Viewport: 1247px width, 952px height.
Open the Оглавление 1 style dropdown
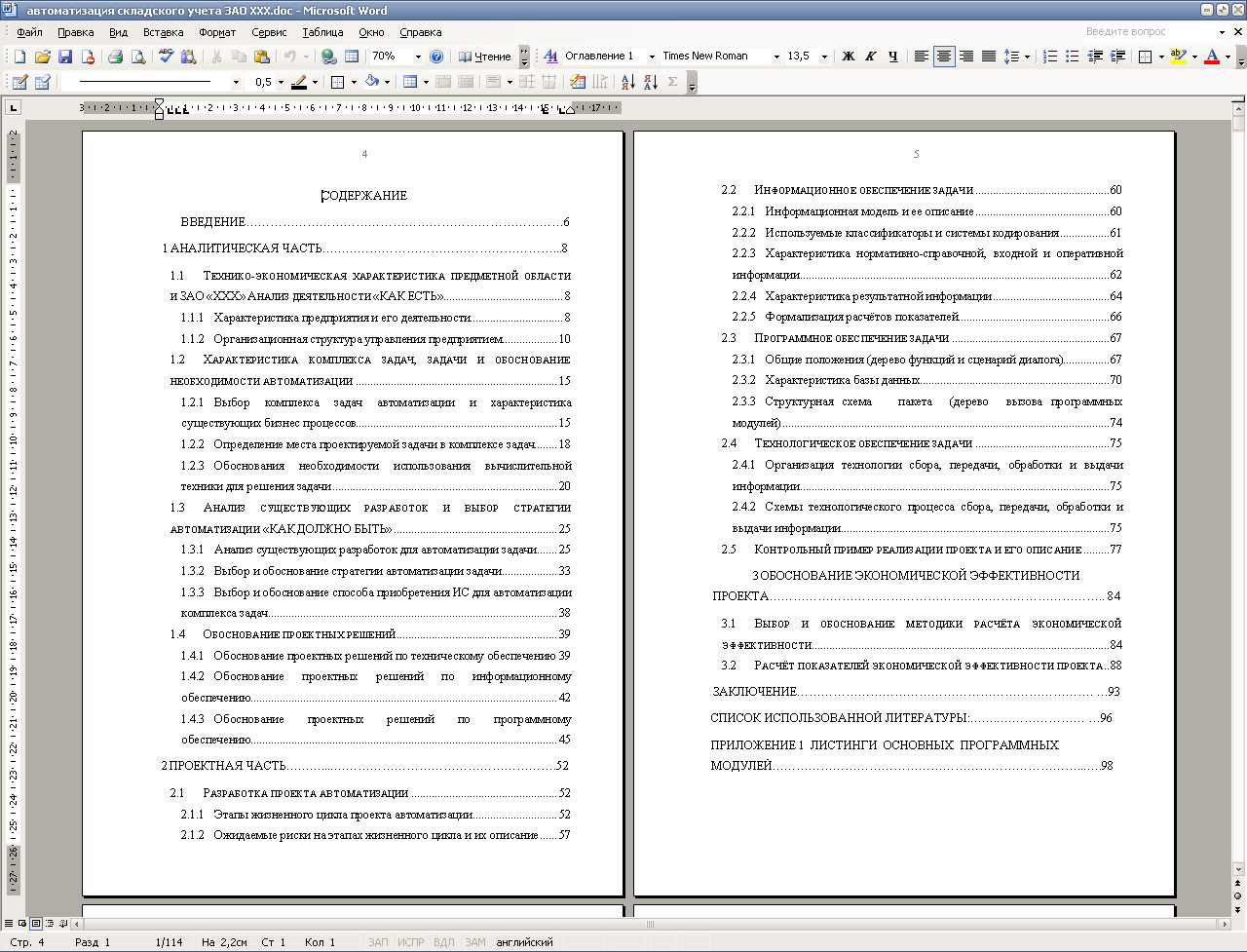point(651,57)
